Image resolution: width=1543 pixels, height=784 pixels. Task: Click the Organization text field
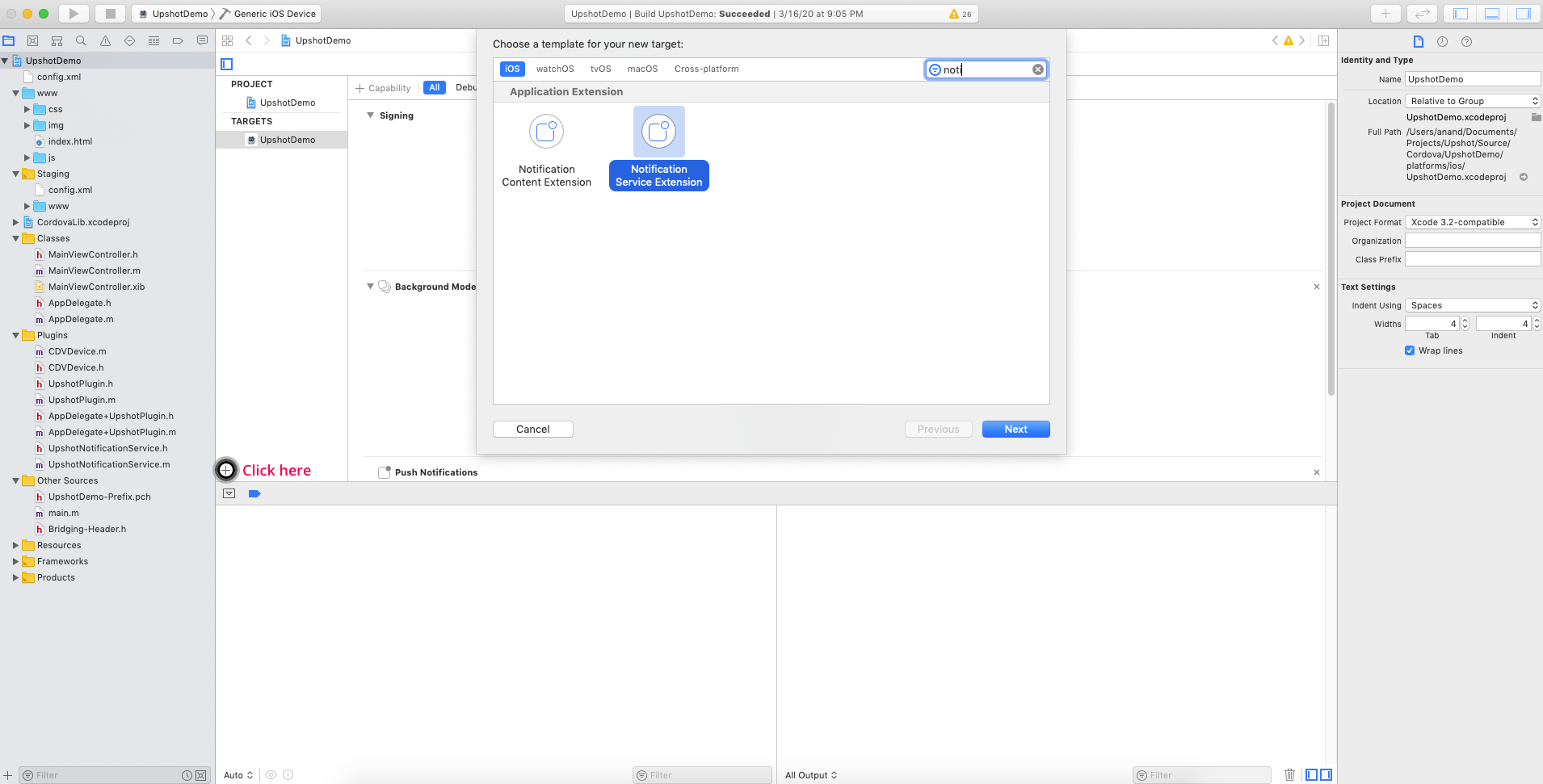[x=1473, y=241]
